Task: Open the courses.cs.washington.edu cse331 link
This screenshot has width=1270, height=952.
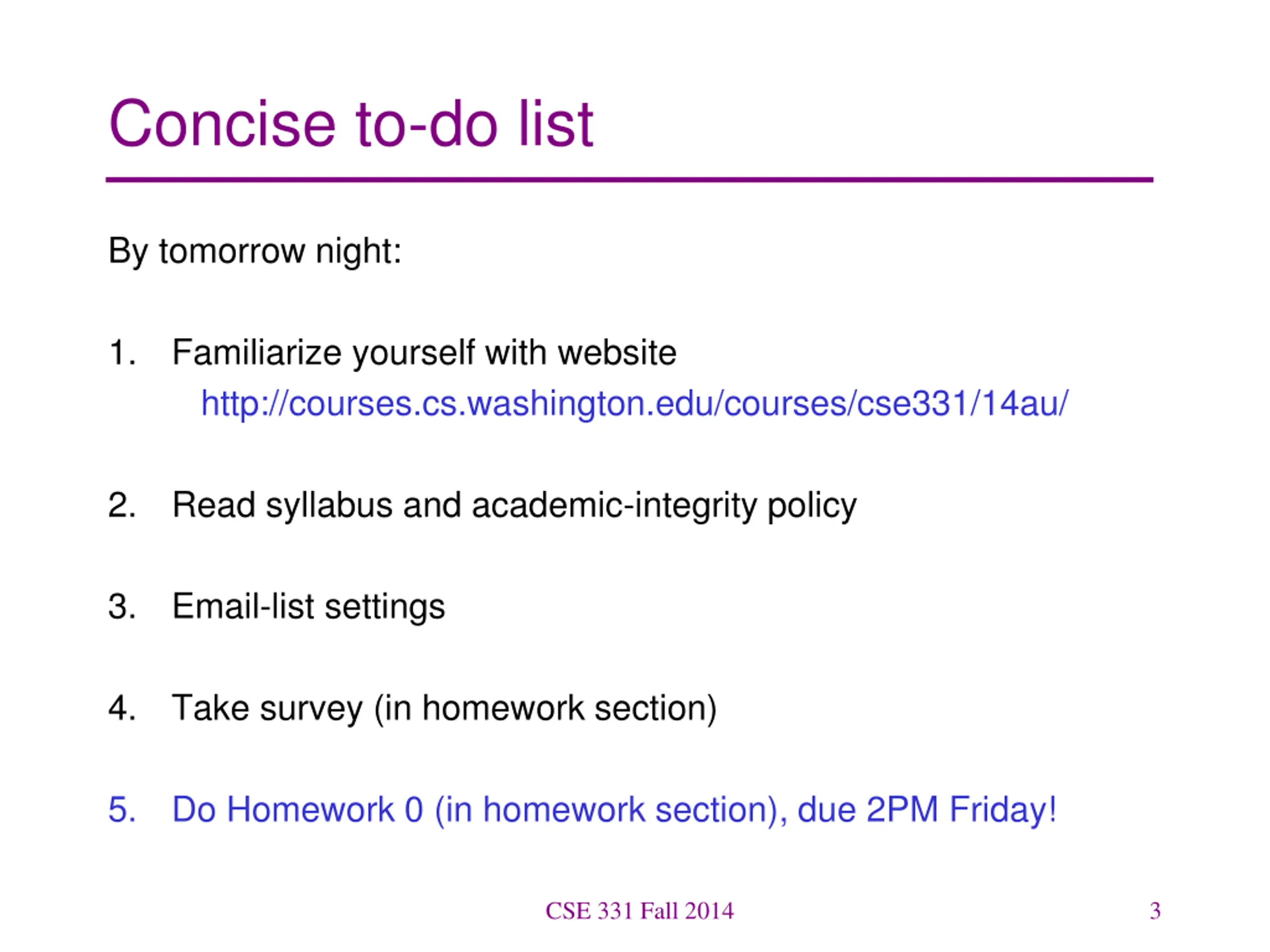Action: [x=635, y=404]
